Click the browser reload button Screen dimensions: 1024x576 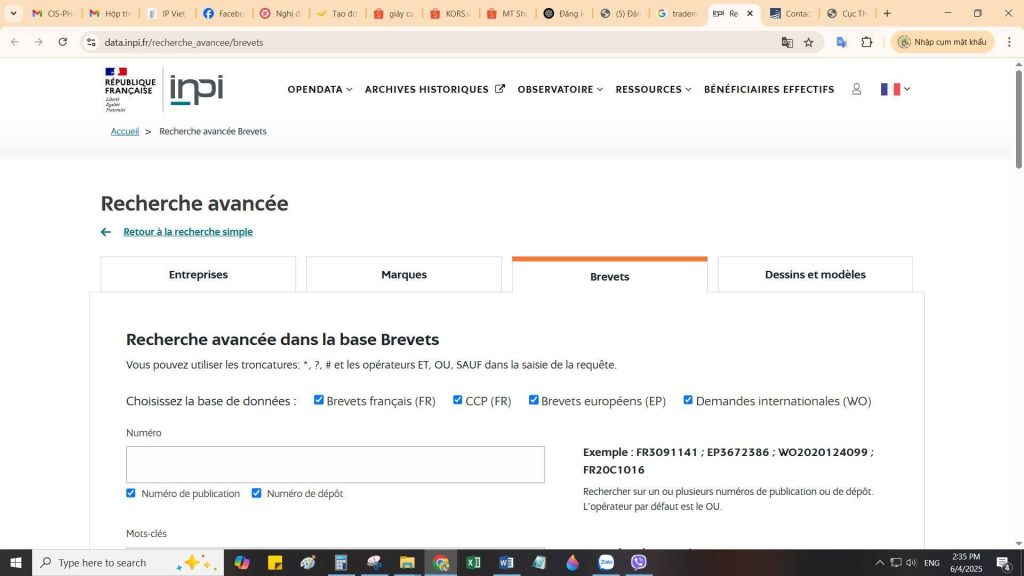(x=63, y=42)
